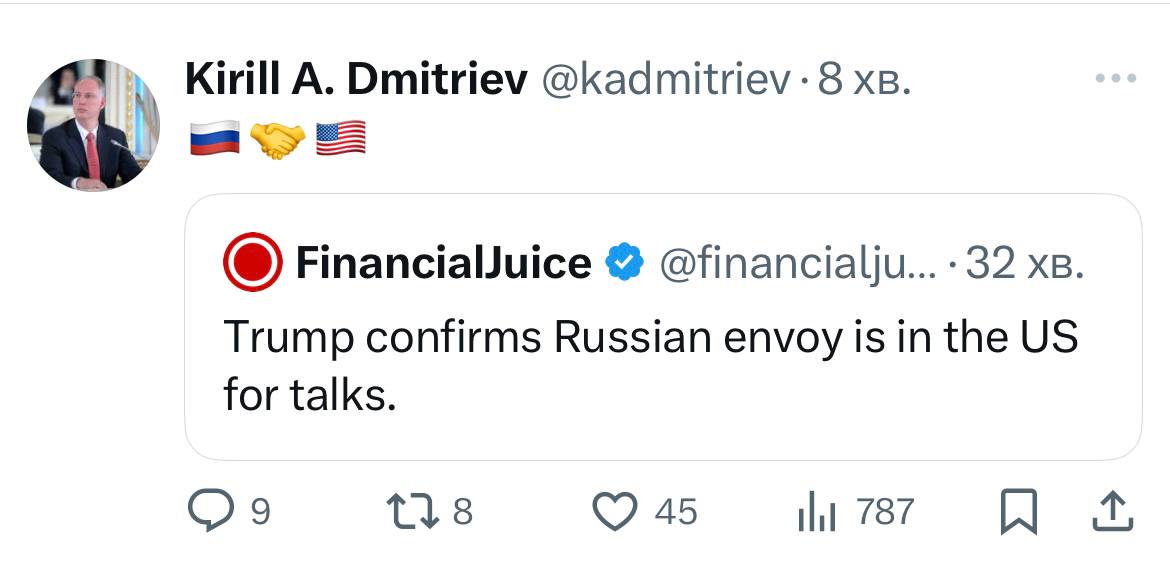Open view analytics bar chart icon
Viewport: 1170px width, 564px height.
[x=816, y=512]
